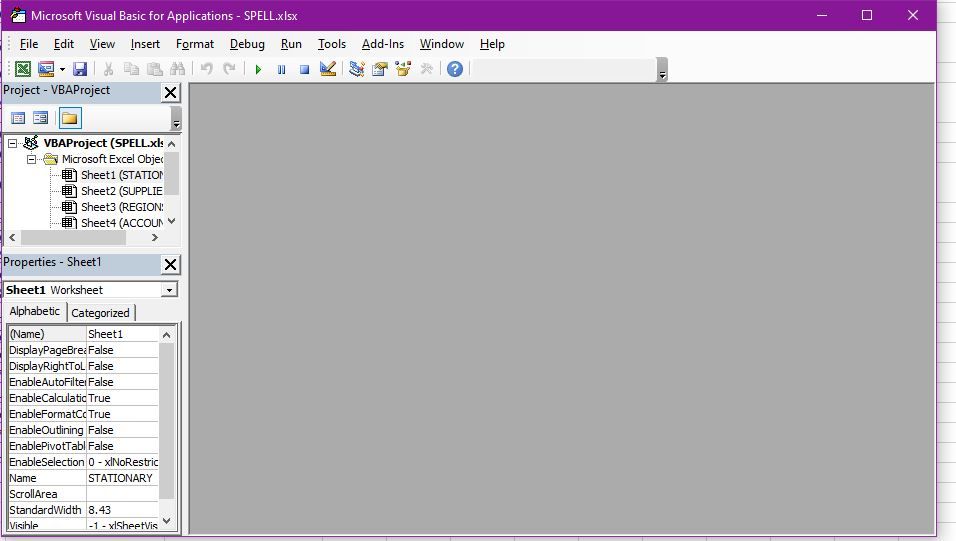Close the Properties - Sheet1 panel

pos(170,264)
